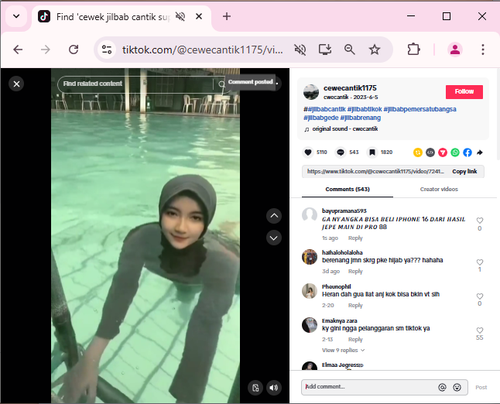The width and height of the screenshot is (500, 404).
Task: Switch to Creator videos tab
Action: point(439,189)
